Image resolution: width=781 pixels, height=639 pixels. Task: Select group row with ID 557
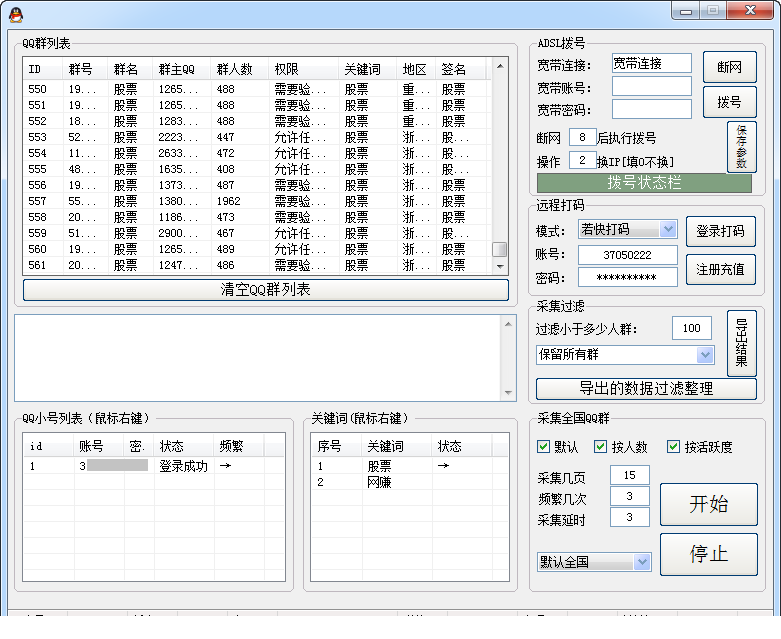[x=257, y=201]
